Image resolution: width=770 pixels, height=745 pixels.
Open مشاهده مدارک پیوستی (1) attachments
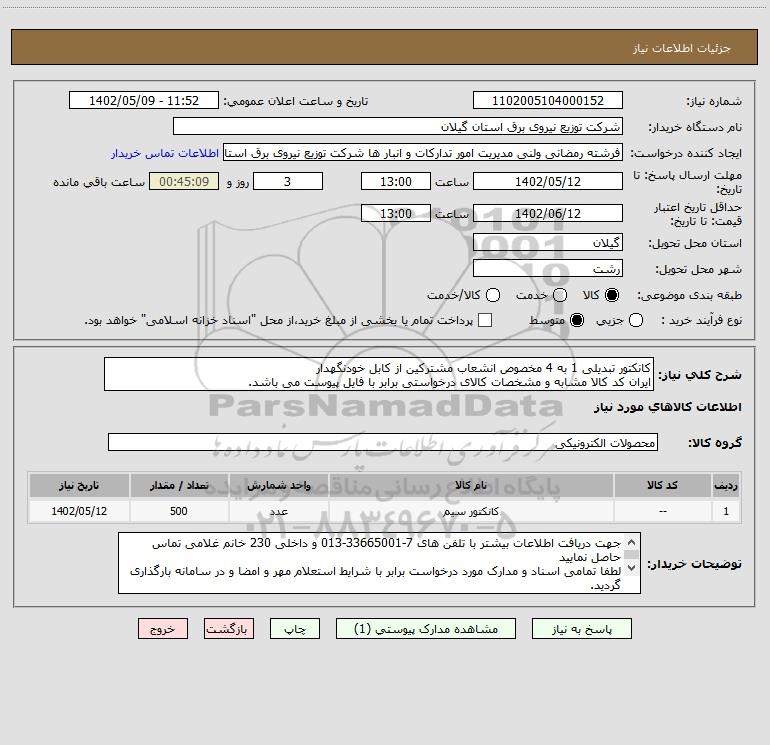[426, 629]
